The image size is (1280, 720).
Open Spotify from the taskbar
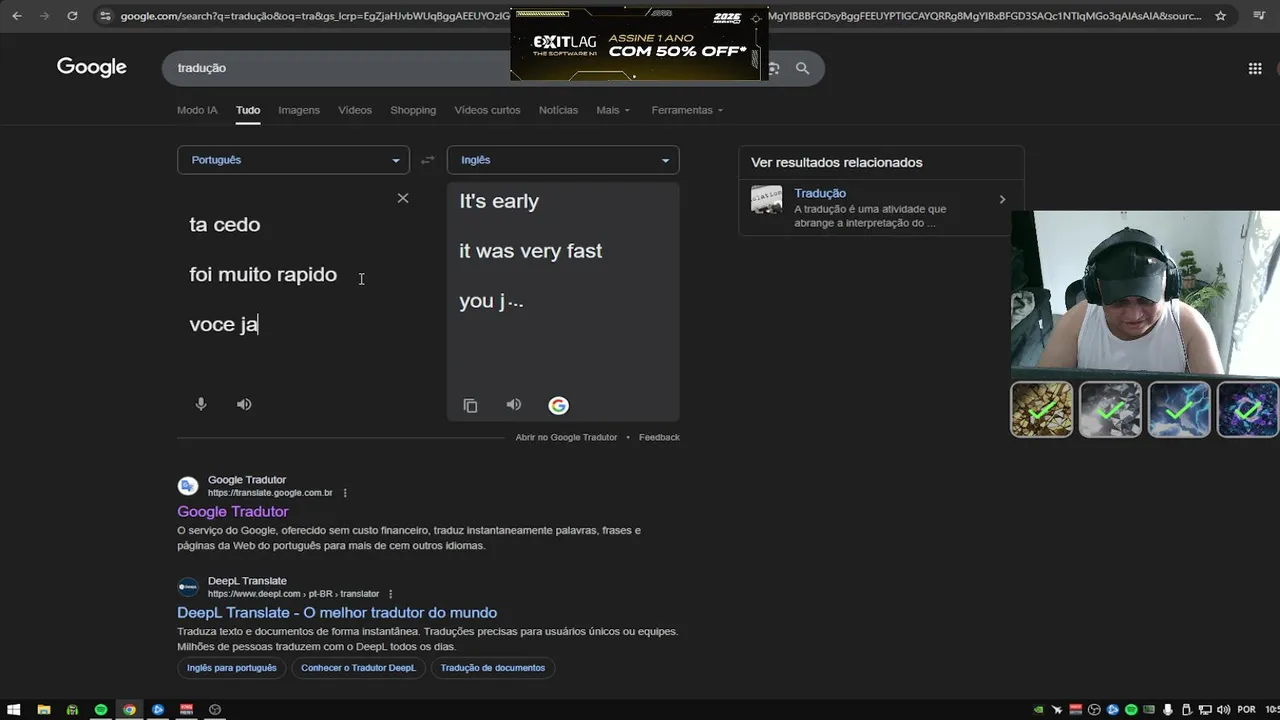click(x=101, y=709)
